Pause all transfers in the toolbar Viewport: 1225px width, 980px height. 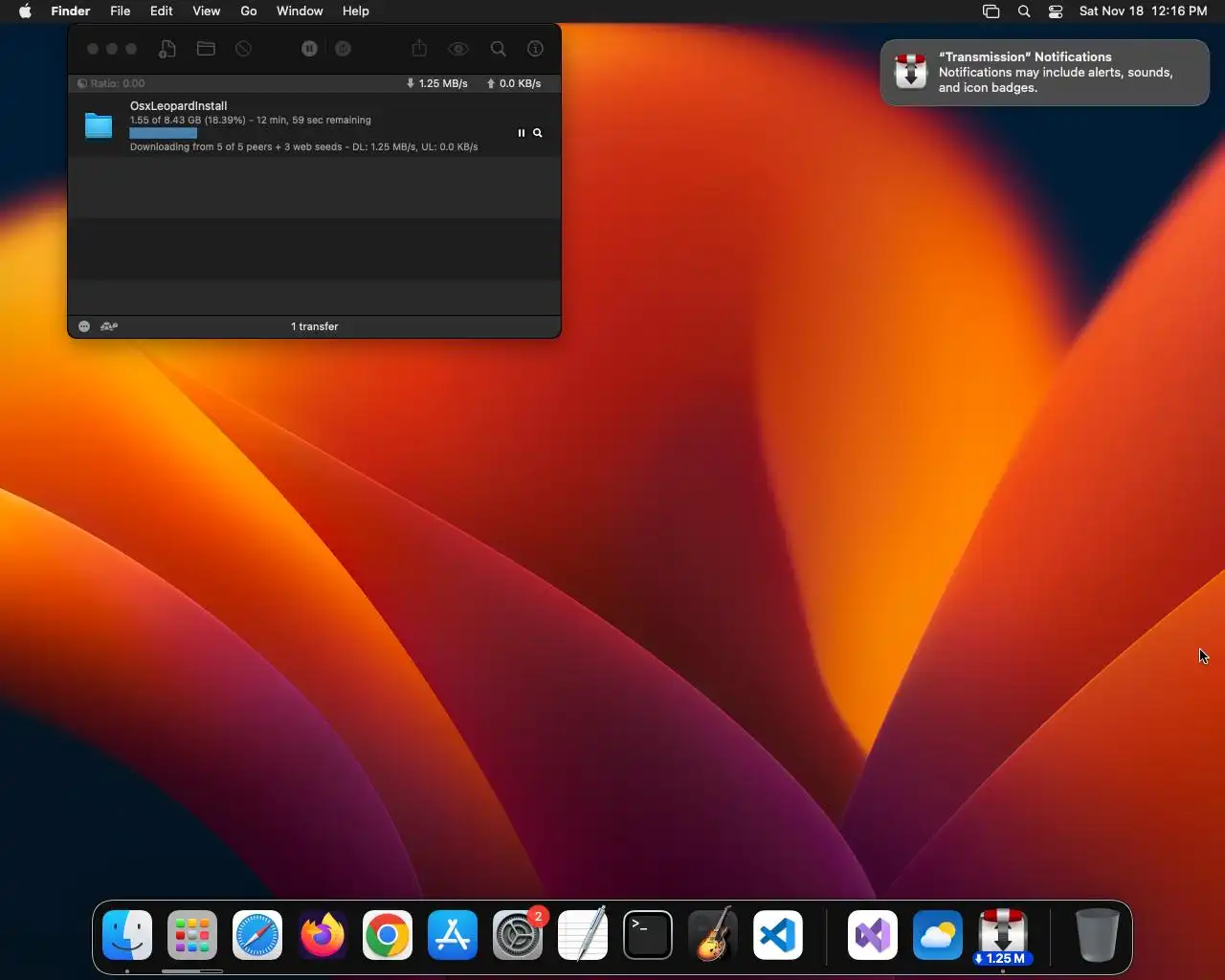click(x=309, y=49)
